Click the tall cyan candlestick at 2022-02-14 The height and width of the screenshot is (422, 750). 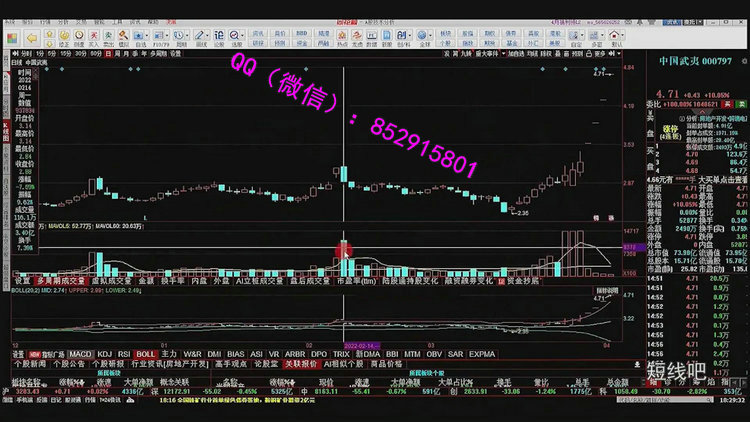(344, 176)
